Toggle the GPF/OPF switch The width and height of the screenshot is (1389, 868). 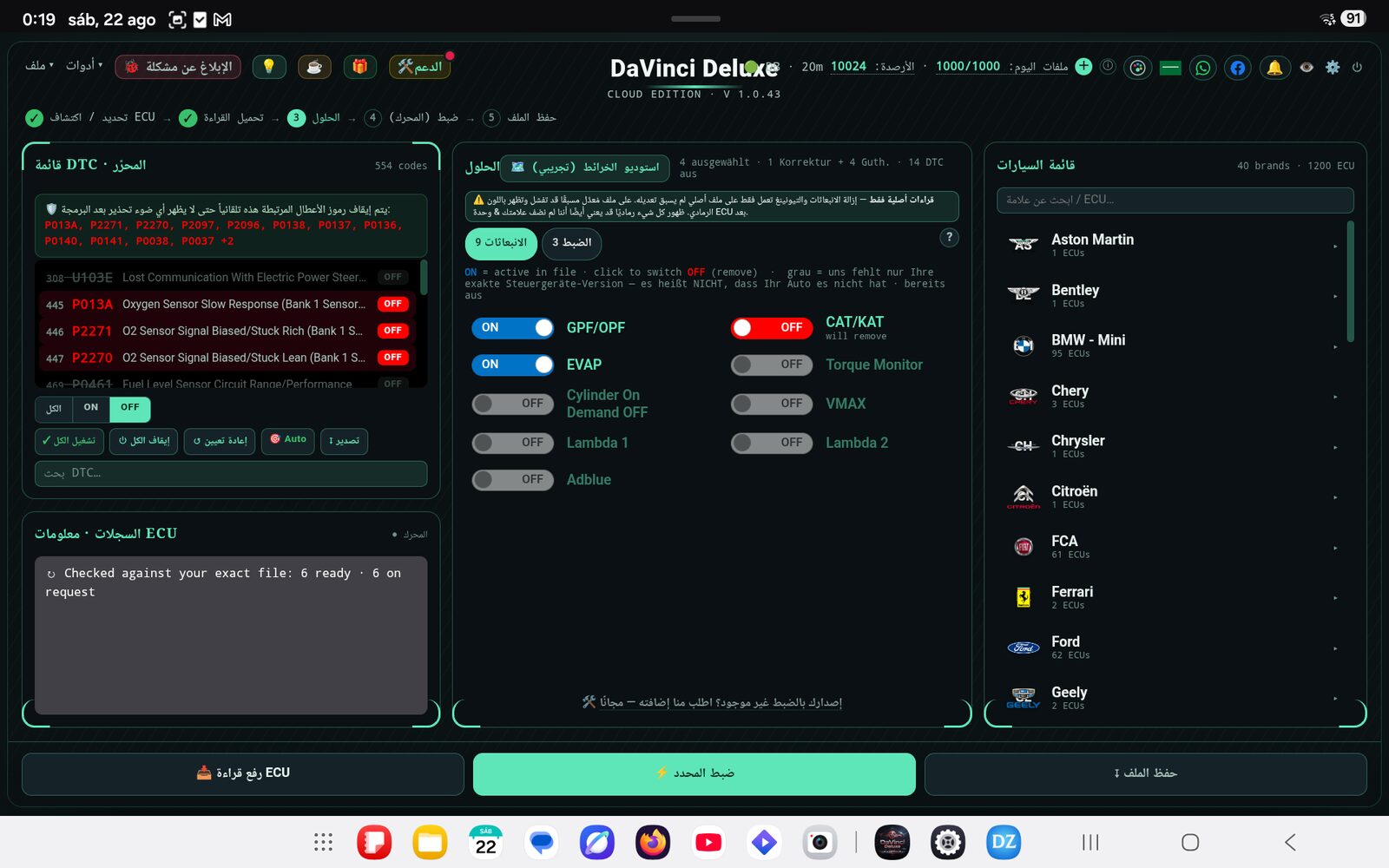point(513,327)
